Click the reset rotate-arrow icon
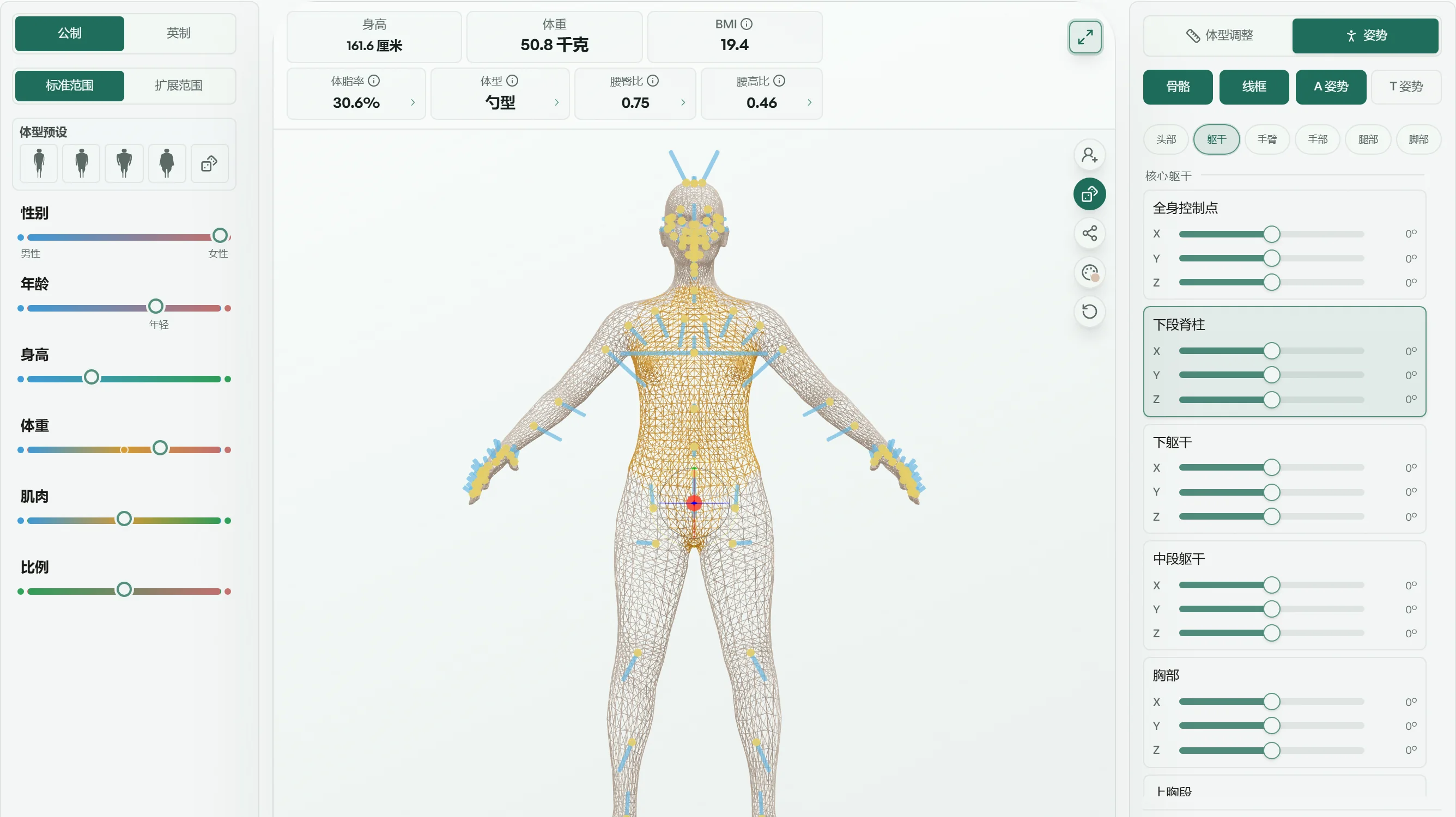The height and width of the screenshot is (817, 1456). [1089, 312]
